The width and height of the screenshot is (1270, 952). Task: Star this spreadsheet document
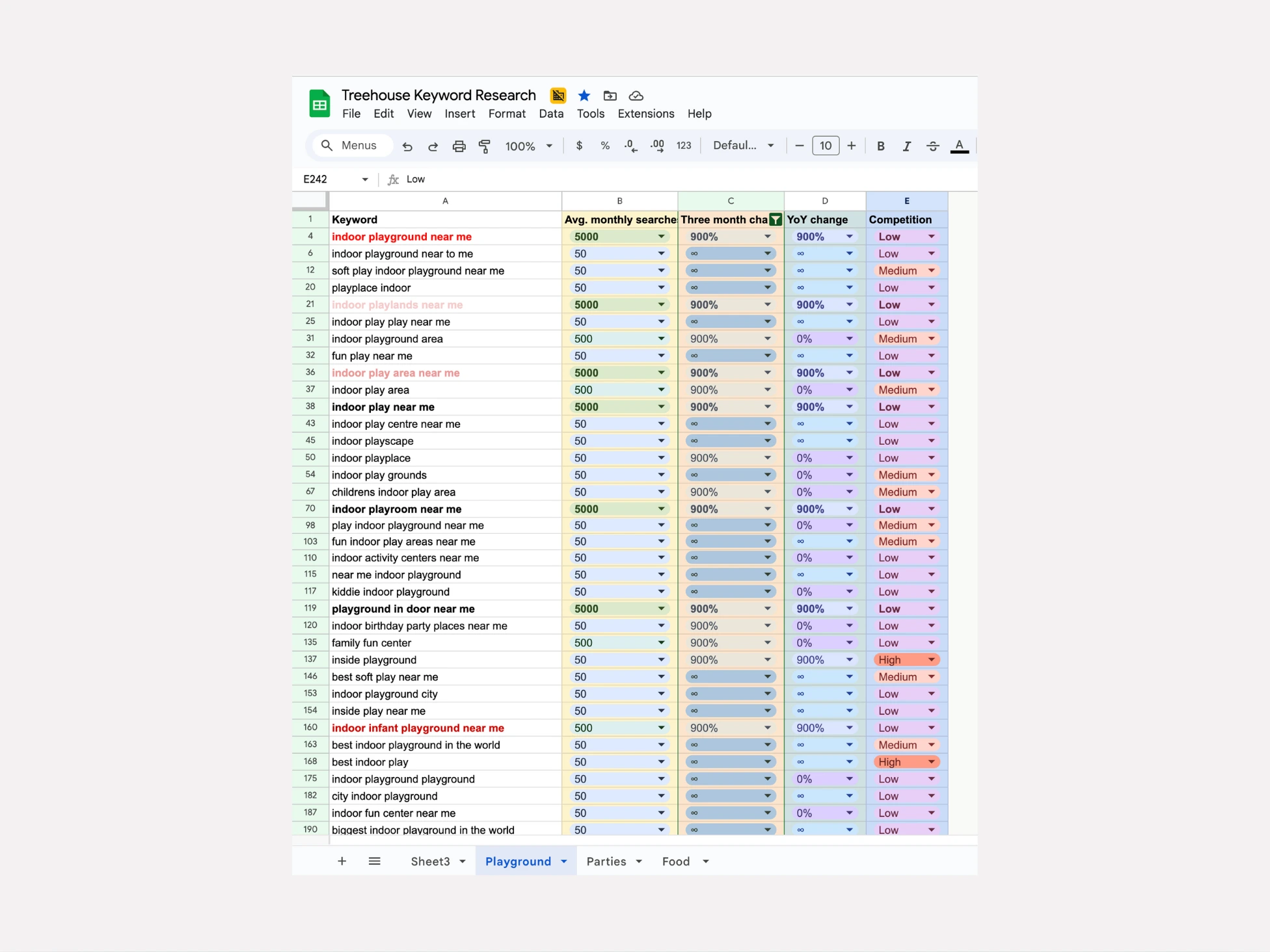pyautogui.click(x=584, y=96)
